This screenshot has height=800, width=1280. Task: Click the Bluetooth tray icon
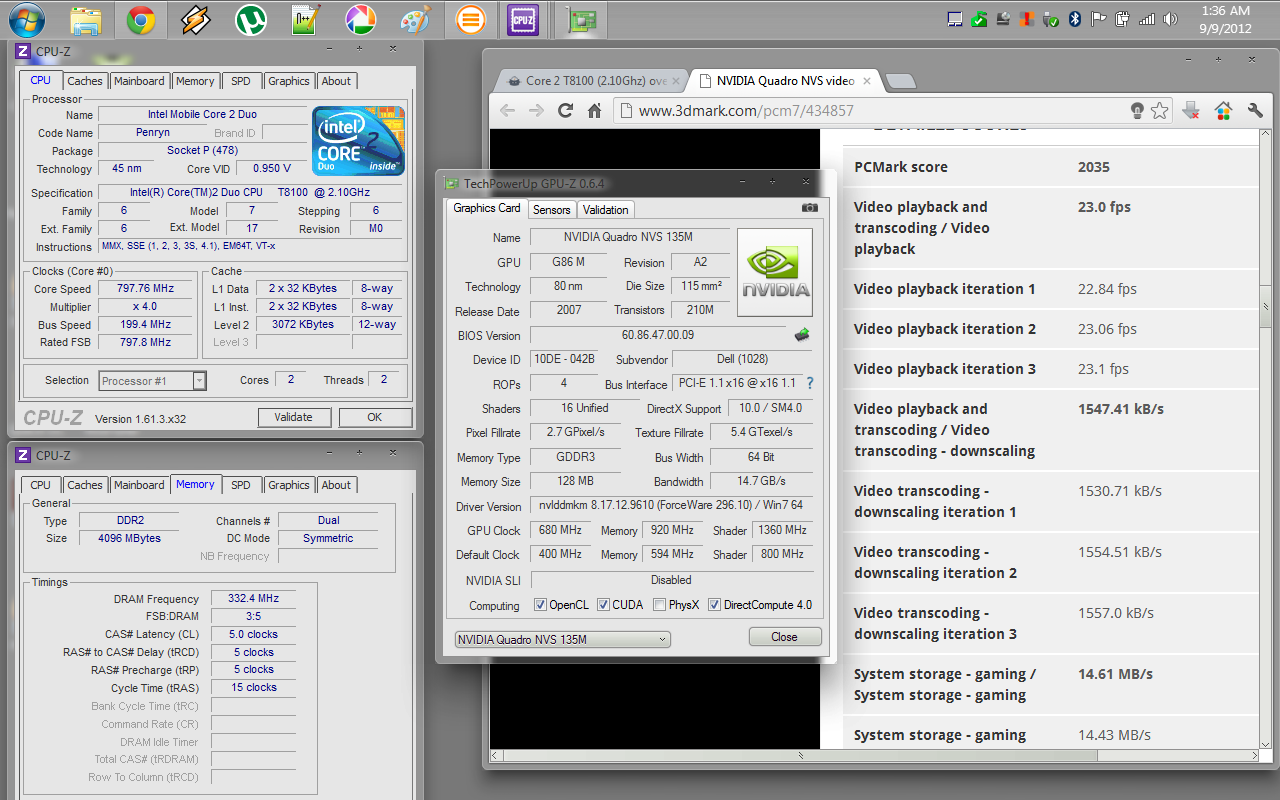[x=1075, y=19]
